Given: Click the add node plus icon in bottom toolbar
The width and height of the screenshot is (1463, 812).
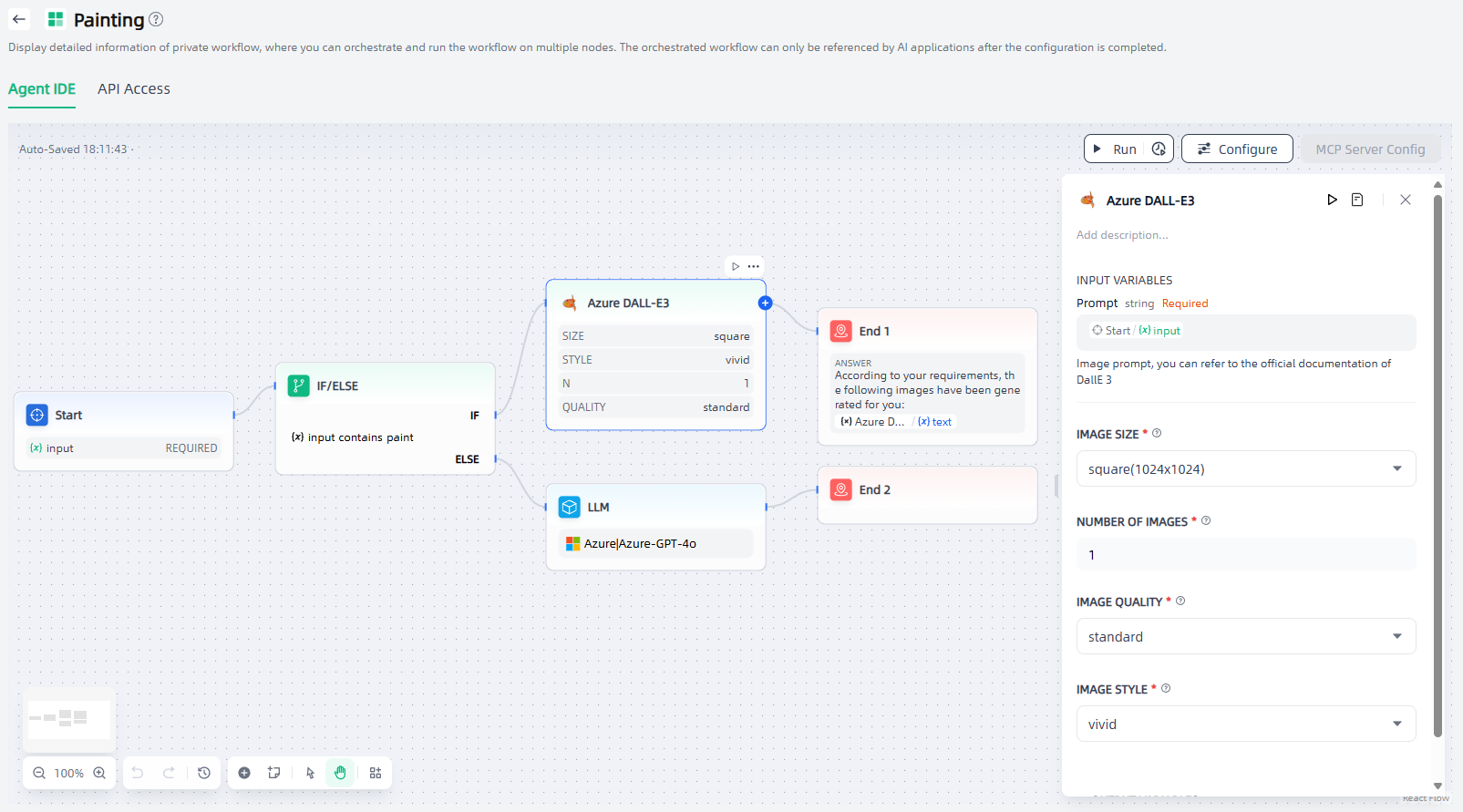Looking at the screenshot, I should click(244, 773).
